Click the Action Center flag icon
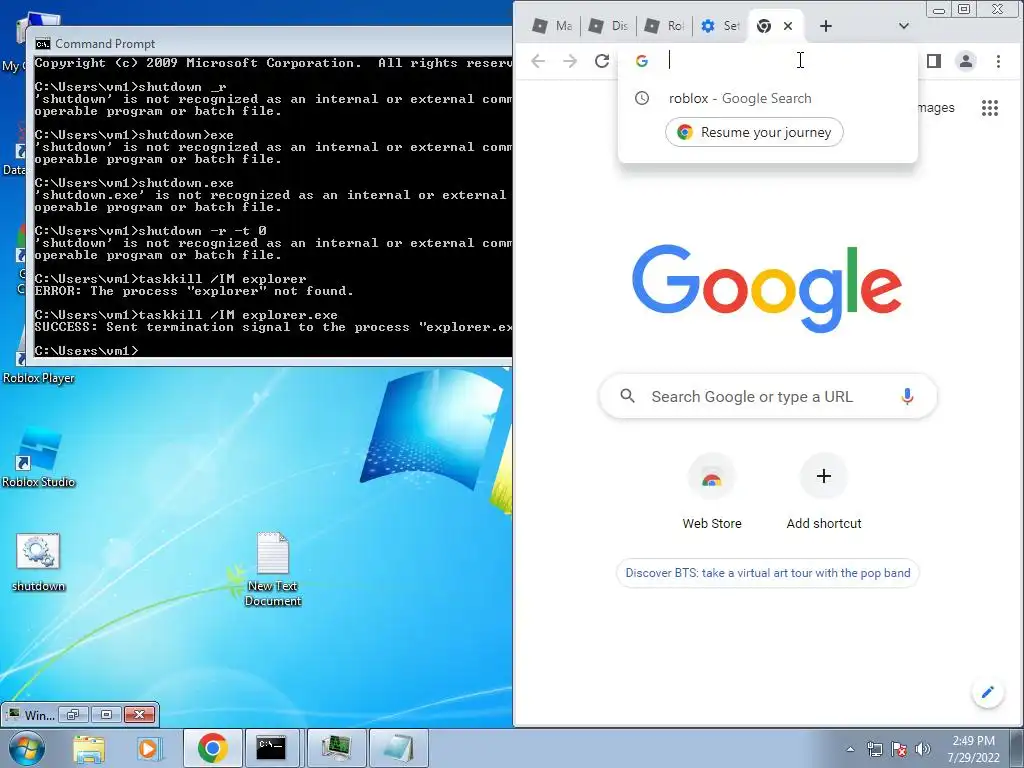 click(899, 749)
